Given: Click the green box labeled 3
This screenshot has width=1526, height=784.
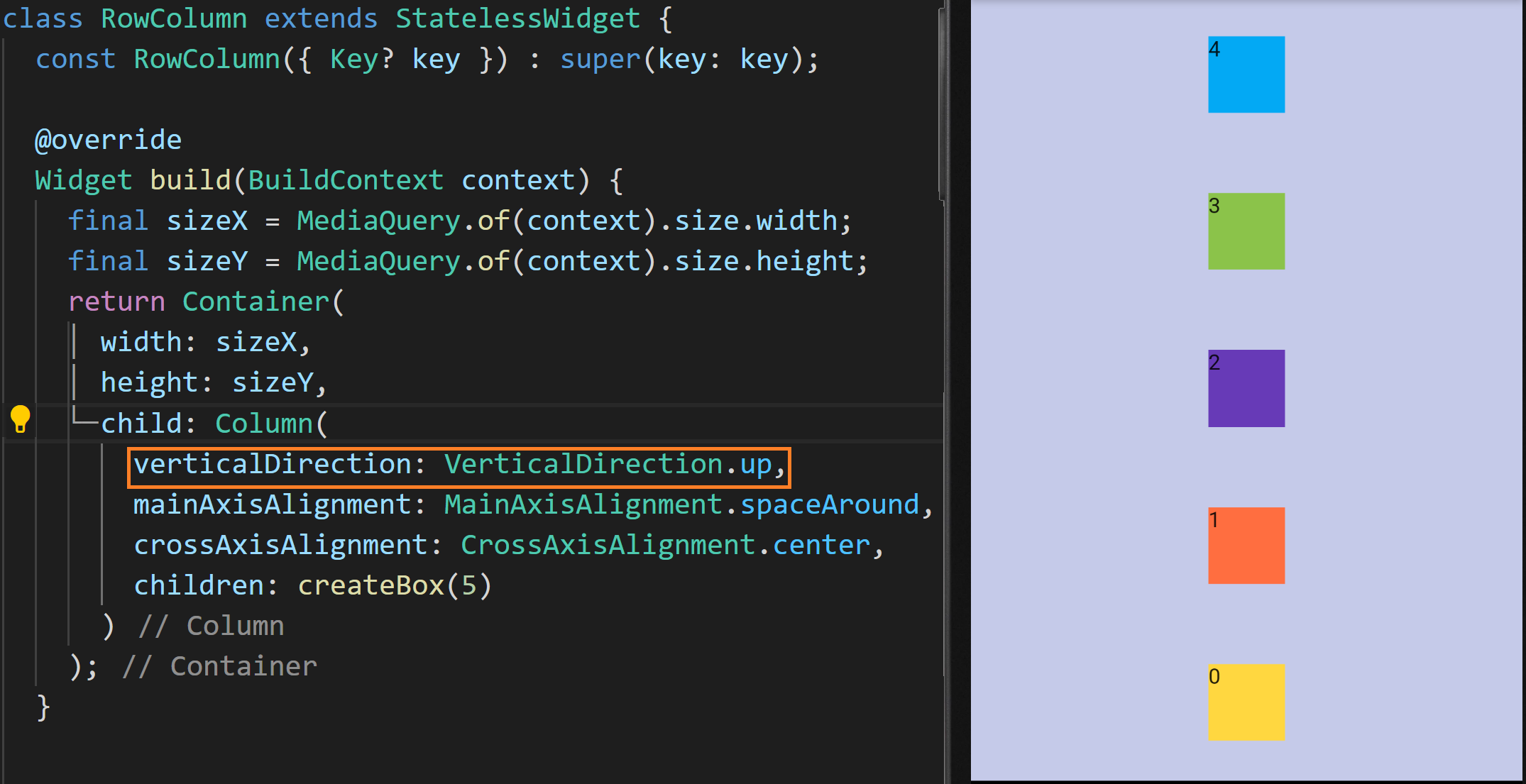Looking at the screenshot, I should pyautogui.click(x=1246, y=231).
